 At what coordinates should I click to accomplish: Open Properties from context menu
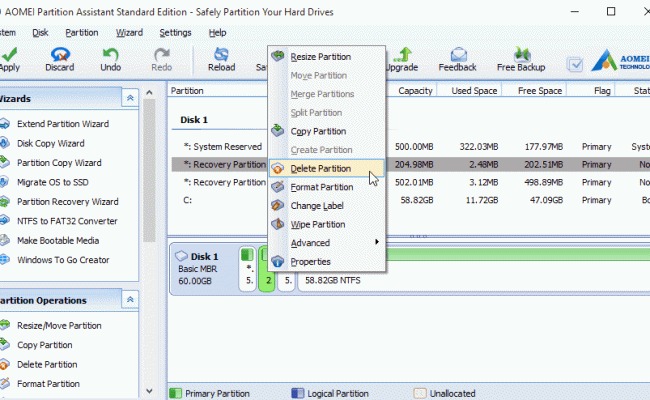(x=327, y=262)
